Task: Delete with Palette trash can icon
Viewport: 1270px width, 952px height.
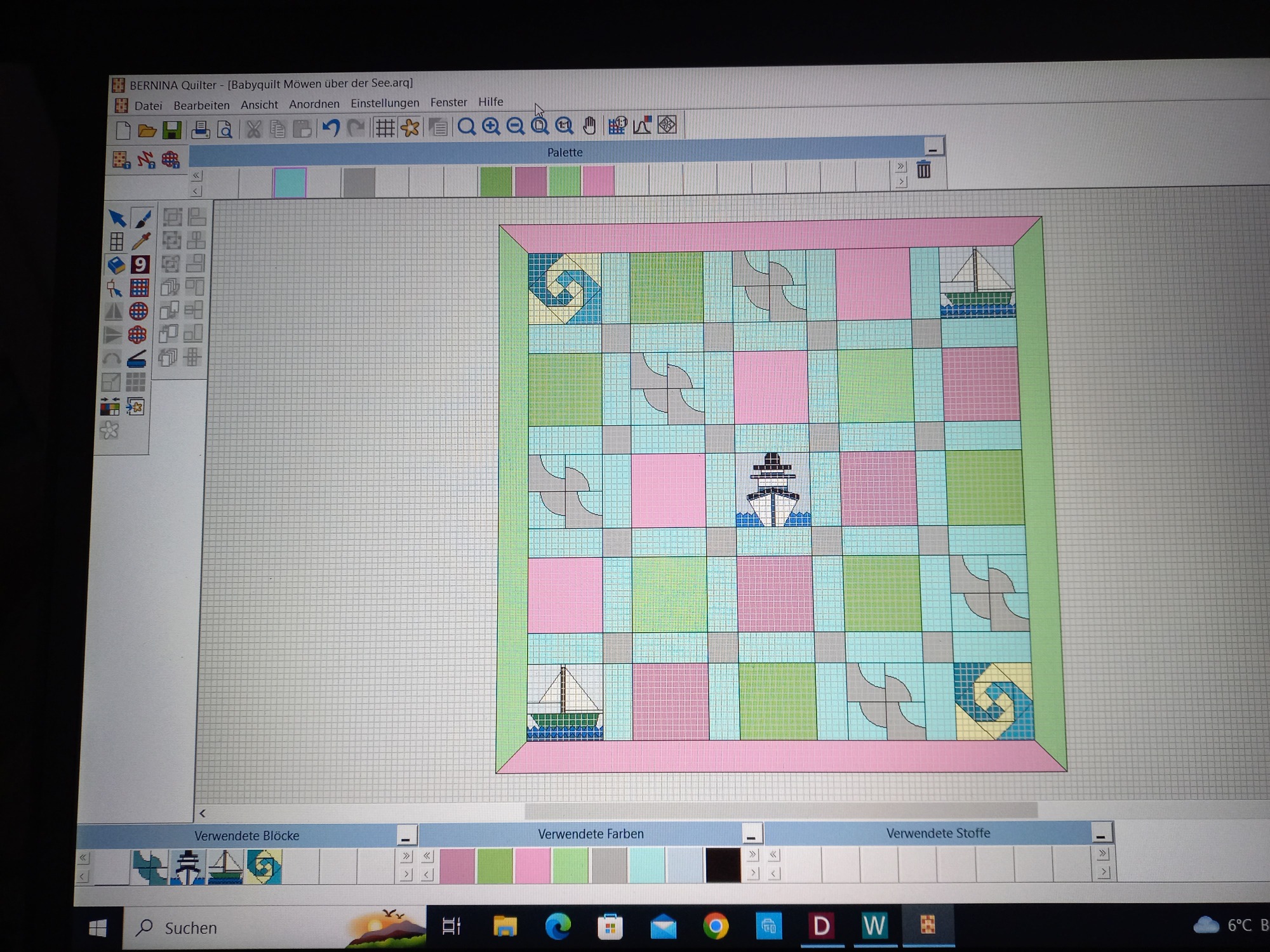Action: point(924,169)
